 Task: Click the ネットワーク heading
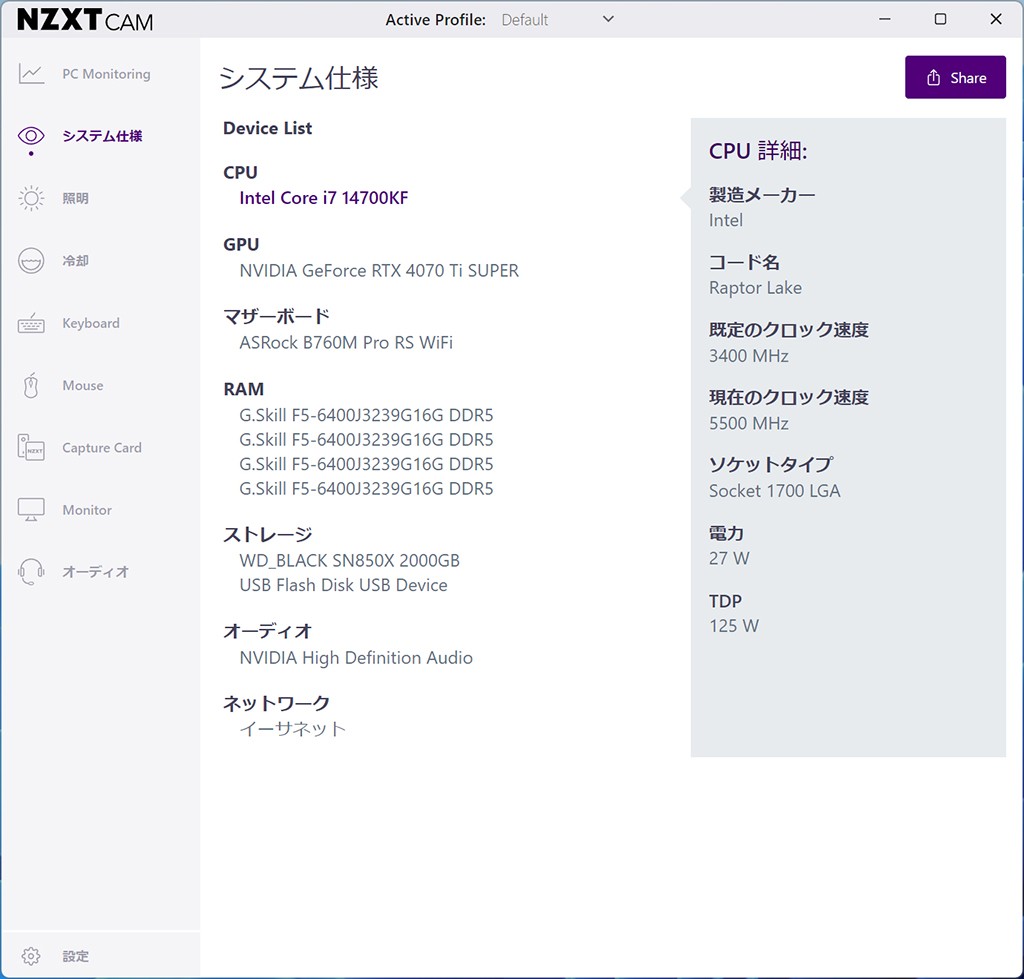(x=276, y=703)
